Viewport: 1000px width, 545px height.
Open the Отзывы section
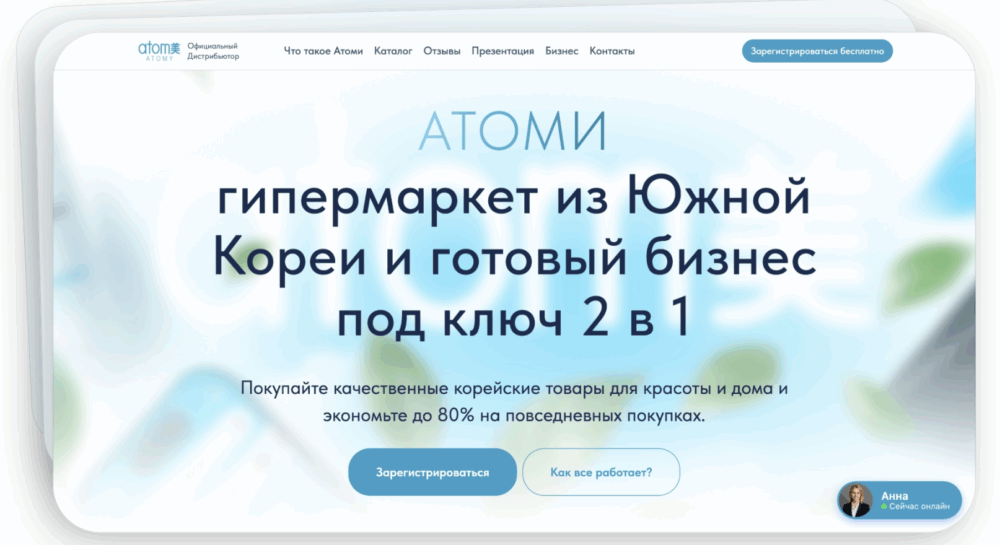[442, 51]
